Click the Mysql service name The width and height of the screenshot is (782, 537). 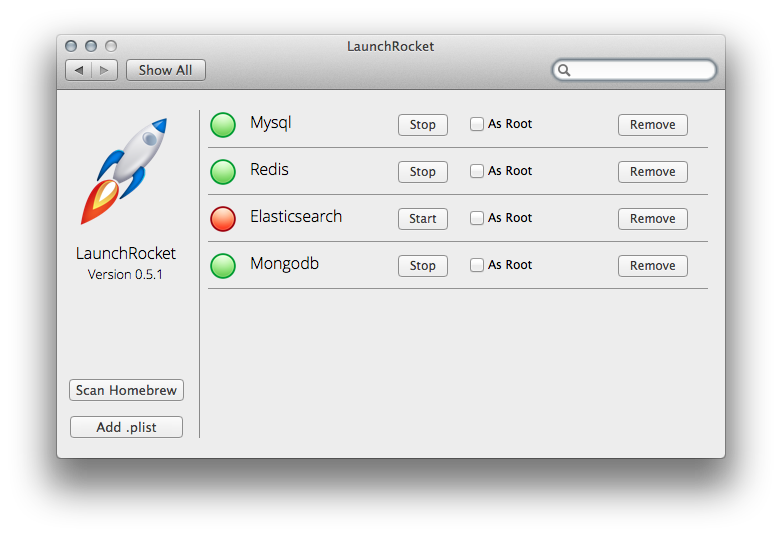click(x=271, y=123)
